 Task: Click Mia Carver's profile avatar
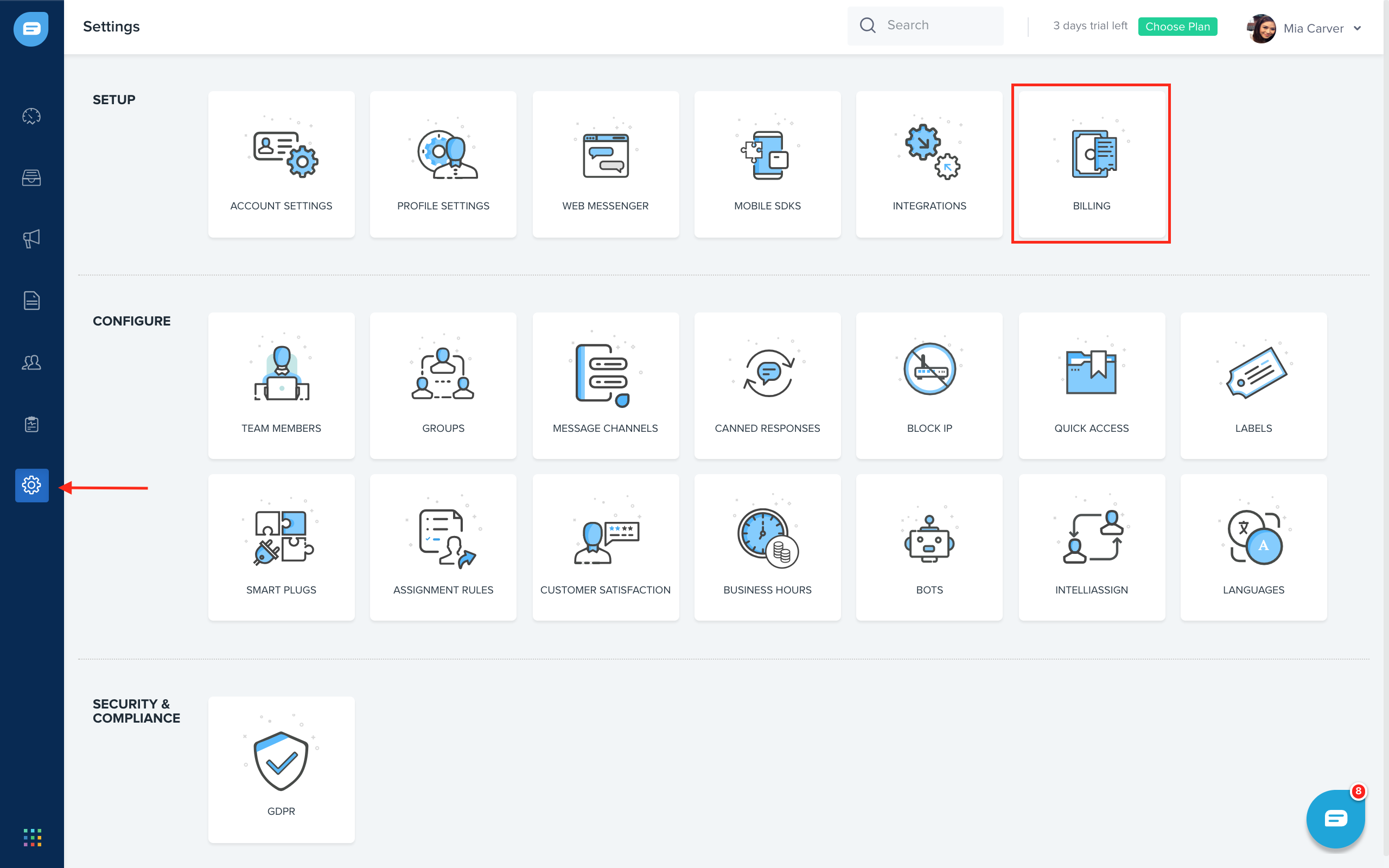click(x=1261, y=28)
